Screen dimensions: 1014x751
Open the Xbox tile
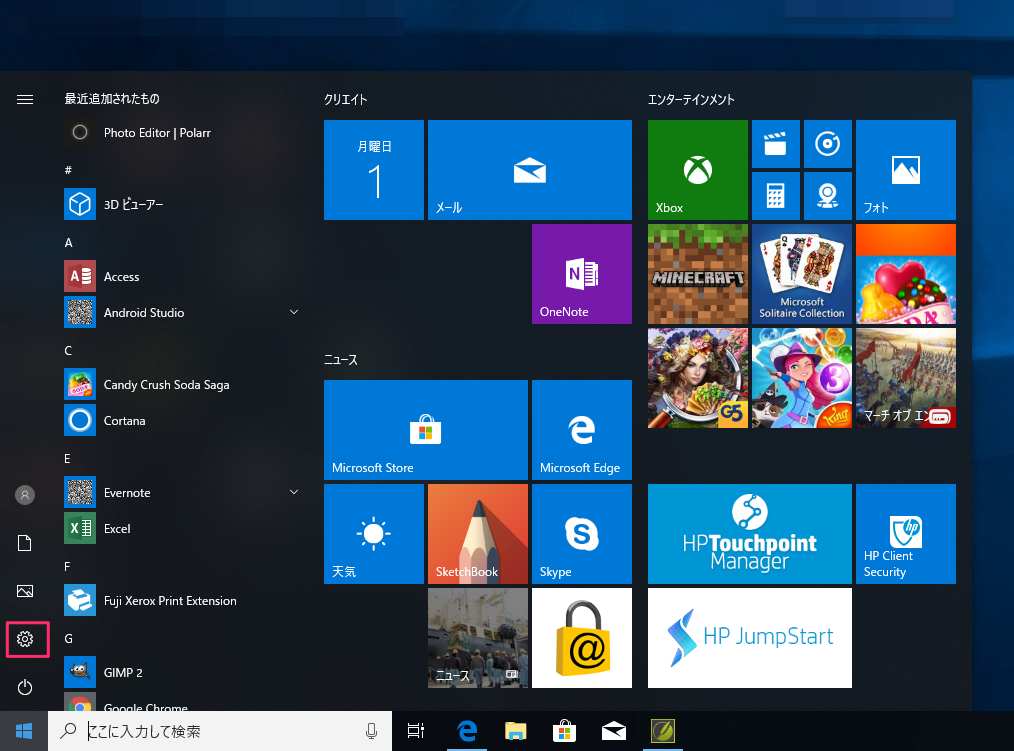[x=697, y=169]
